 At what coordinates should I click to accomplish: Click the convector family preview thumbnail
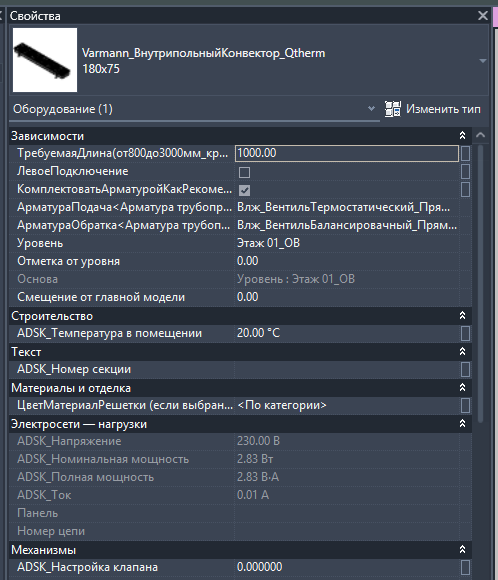[45, 60]
